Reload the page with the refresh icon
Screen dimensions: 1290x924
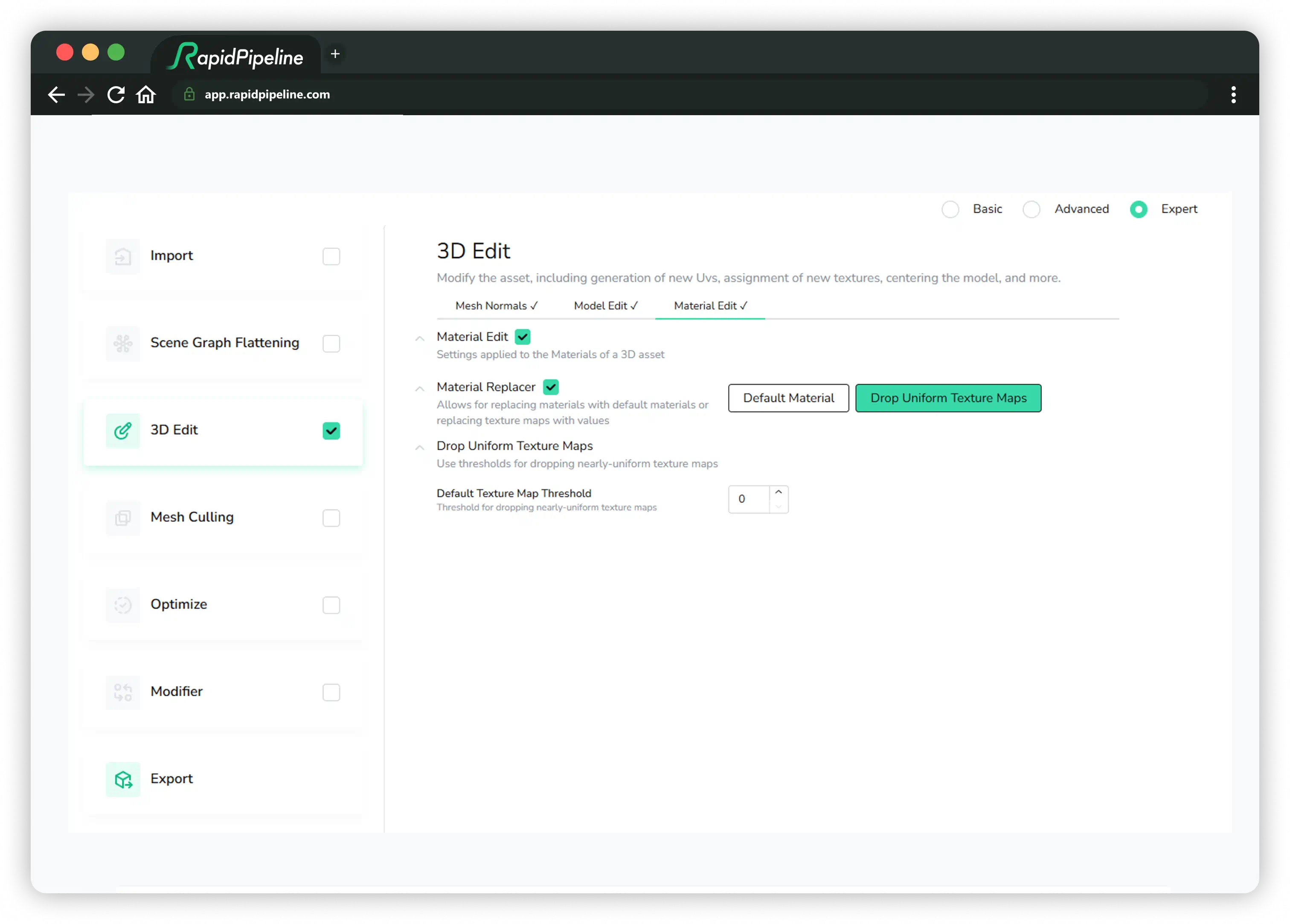pos(116,94)
